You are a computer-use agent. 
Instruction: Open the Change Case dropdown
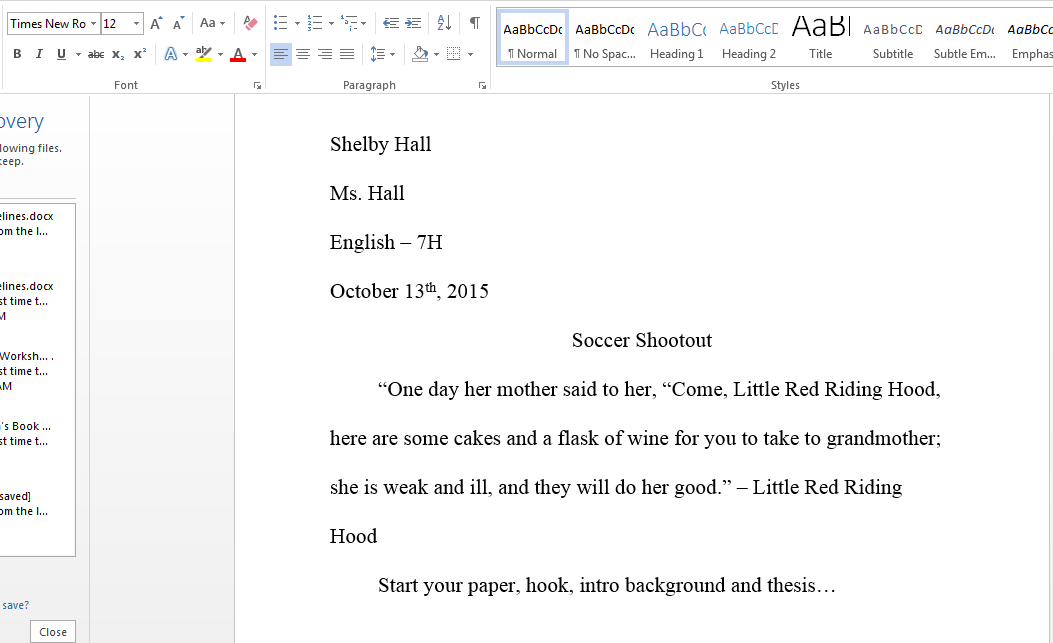[x=212, y=21]
